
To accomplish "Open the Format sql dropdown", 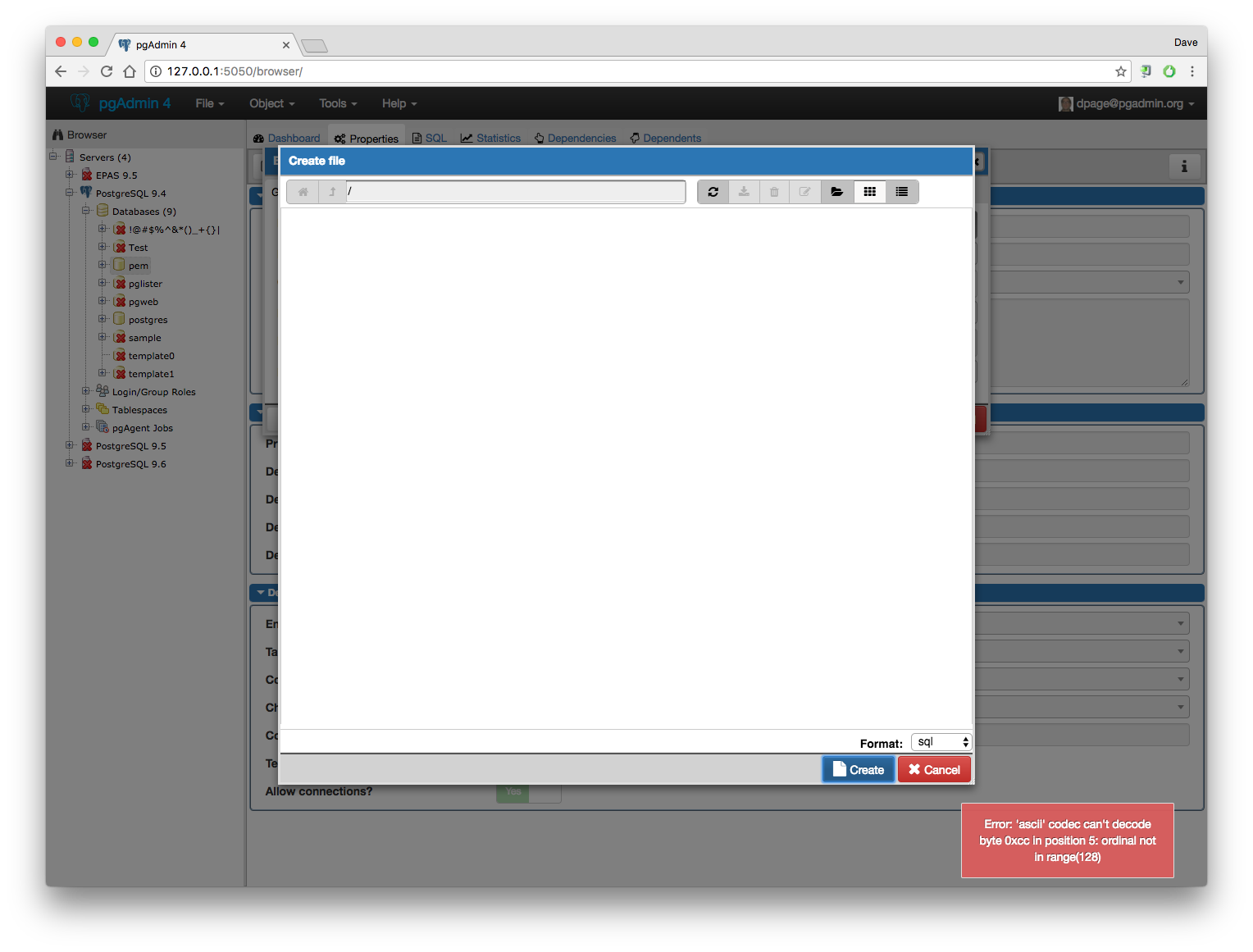I will point(941,742).
